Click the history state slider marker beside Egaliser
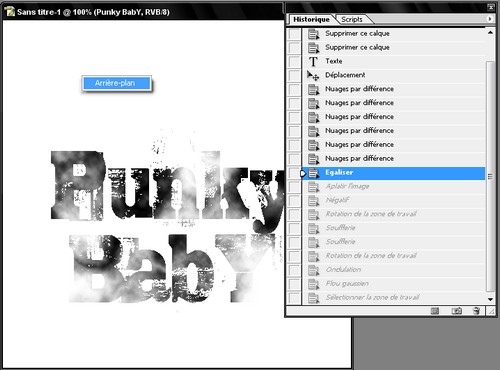The image size is (500, 370). pos(303,173)
